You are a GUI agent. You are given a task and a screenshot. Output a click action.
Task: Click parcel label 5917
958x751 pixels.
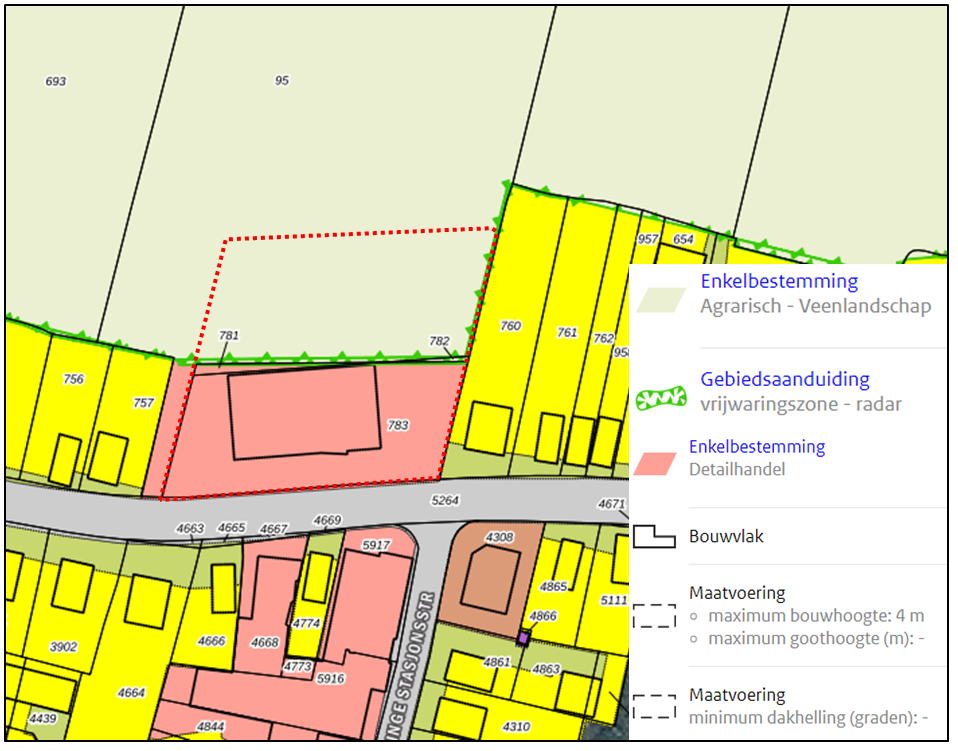pyautogui.click(x=376, y=544)
